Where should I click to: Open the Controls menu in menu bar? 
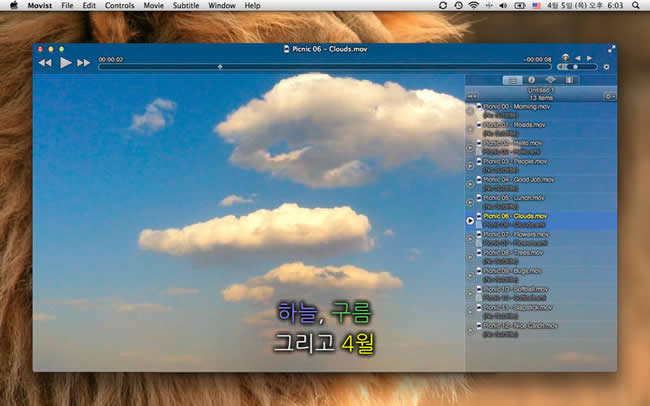(x=119, y=6)
